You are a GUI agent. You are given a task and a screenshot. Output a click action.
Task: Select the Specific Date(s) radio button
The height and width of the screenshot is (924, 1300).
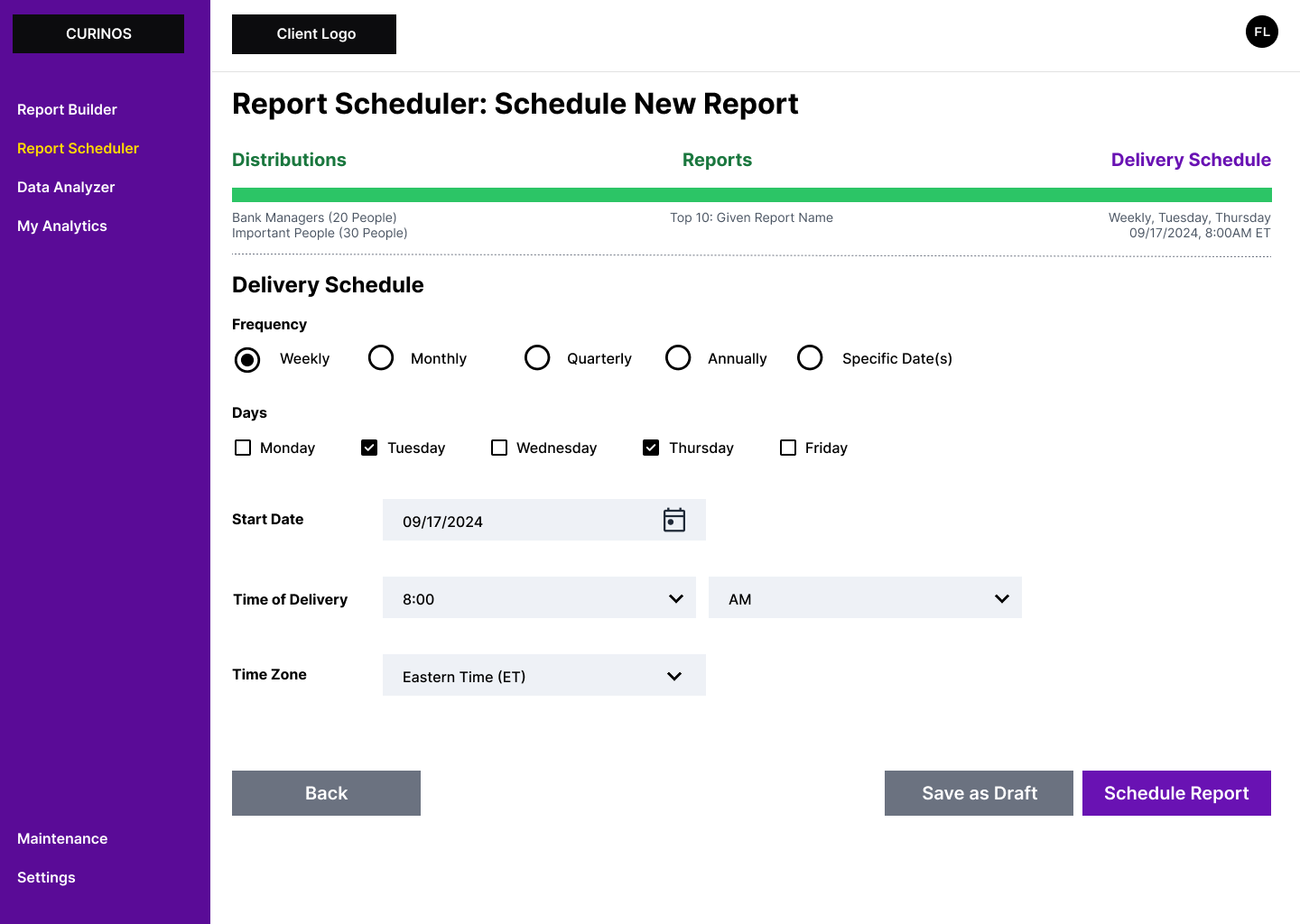pos(810,357)
